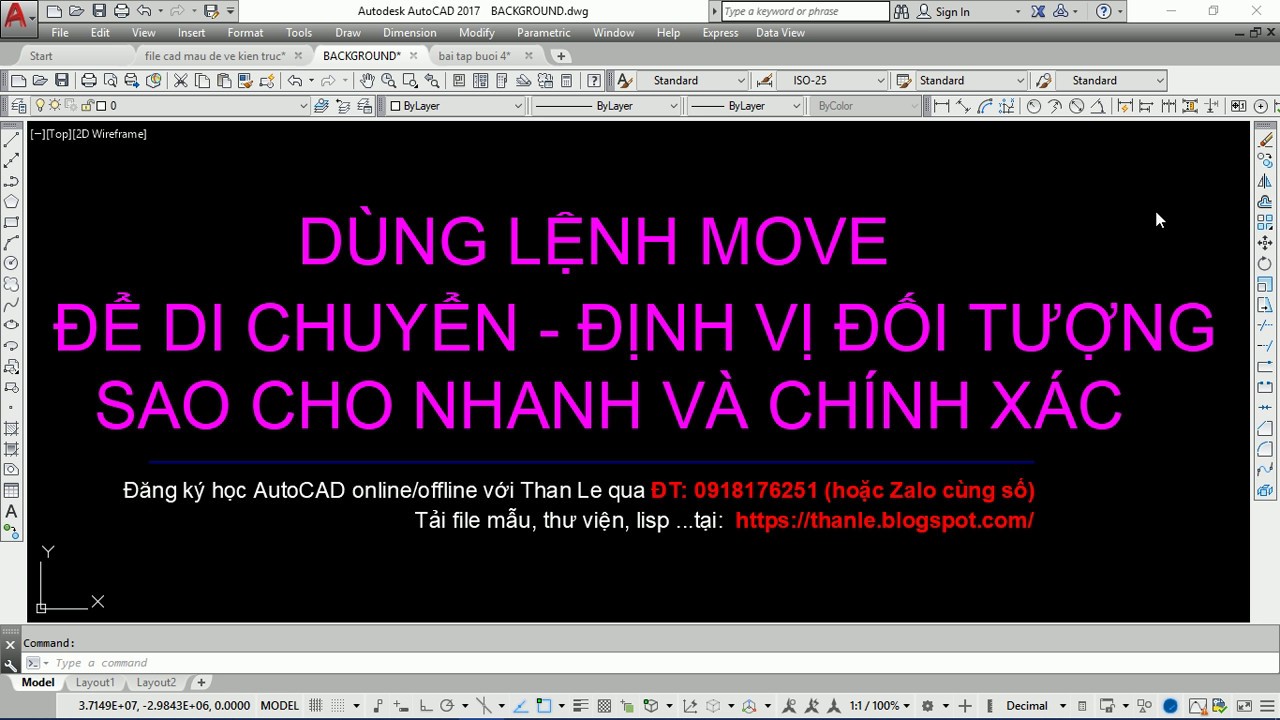Select the Line tool in Draw toolbar

[12, 141]
